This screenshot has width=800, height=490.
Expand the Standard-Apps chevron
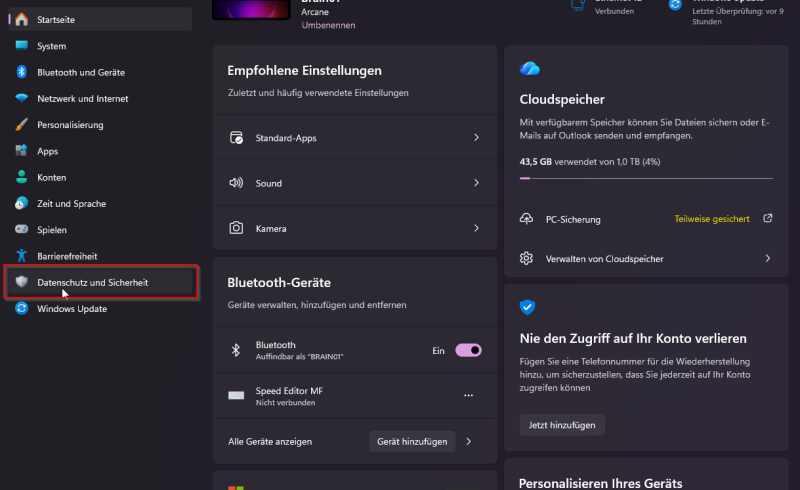point(477,137)
